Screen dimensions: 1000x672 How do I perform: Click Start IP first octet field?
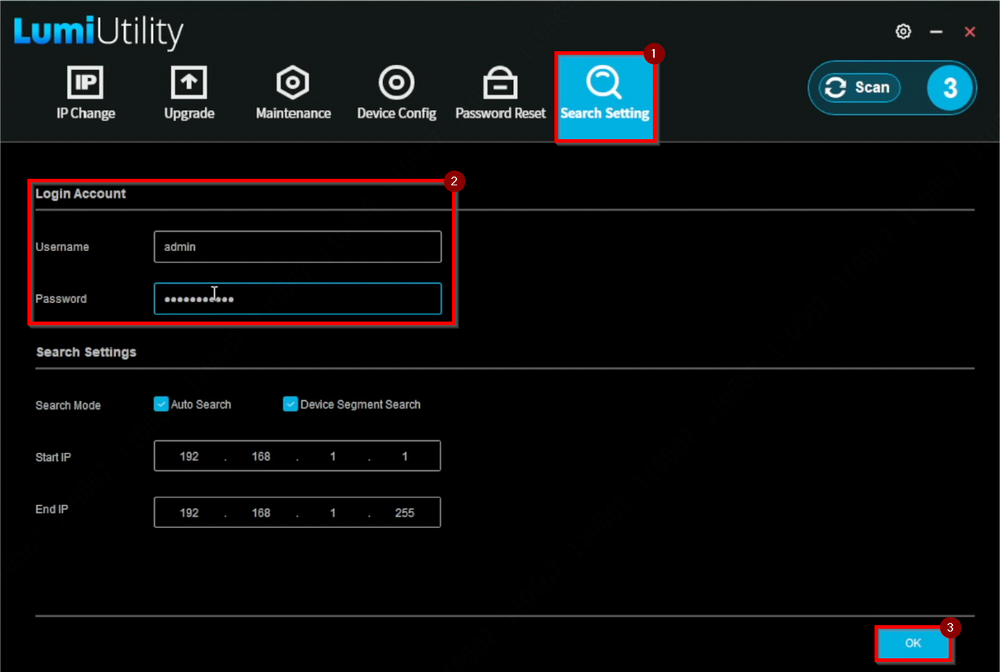tap(189, 456)
